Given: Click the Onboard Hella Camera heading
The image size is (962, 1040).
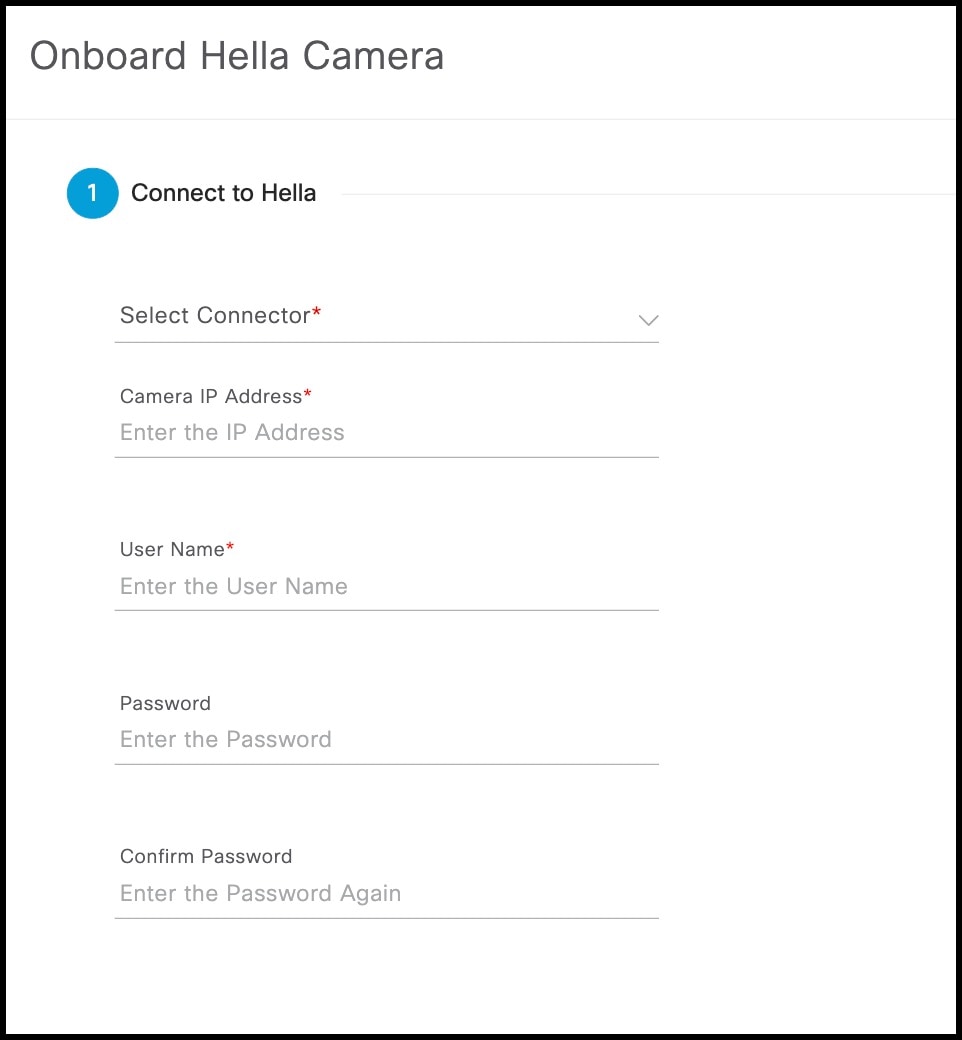Looking at the screenshot, I should (x=238, y=57).
